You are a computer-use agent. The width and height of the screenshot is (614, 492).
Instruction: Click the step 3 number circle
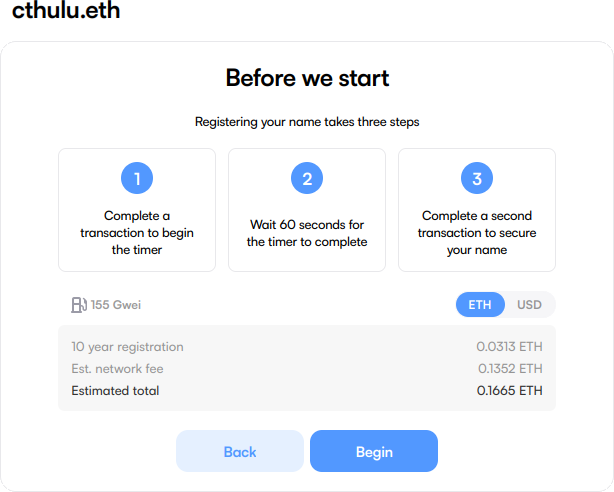coord(477,179)
